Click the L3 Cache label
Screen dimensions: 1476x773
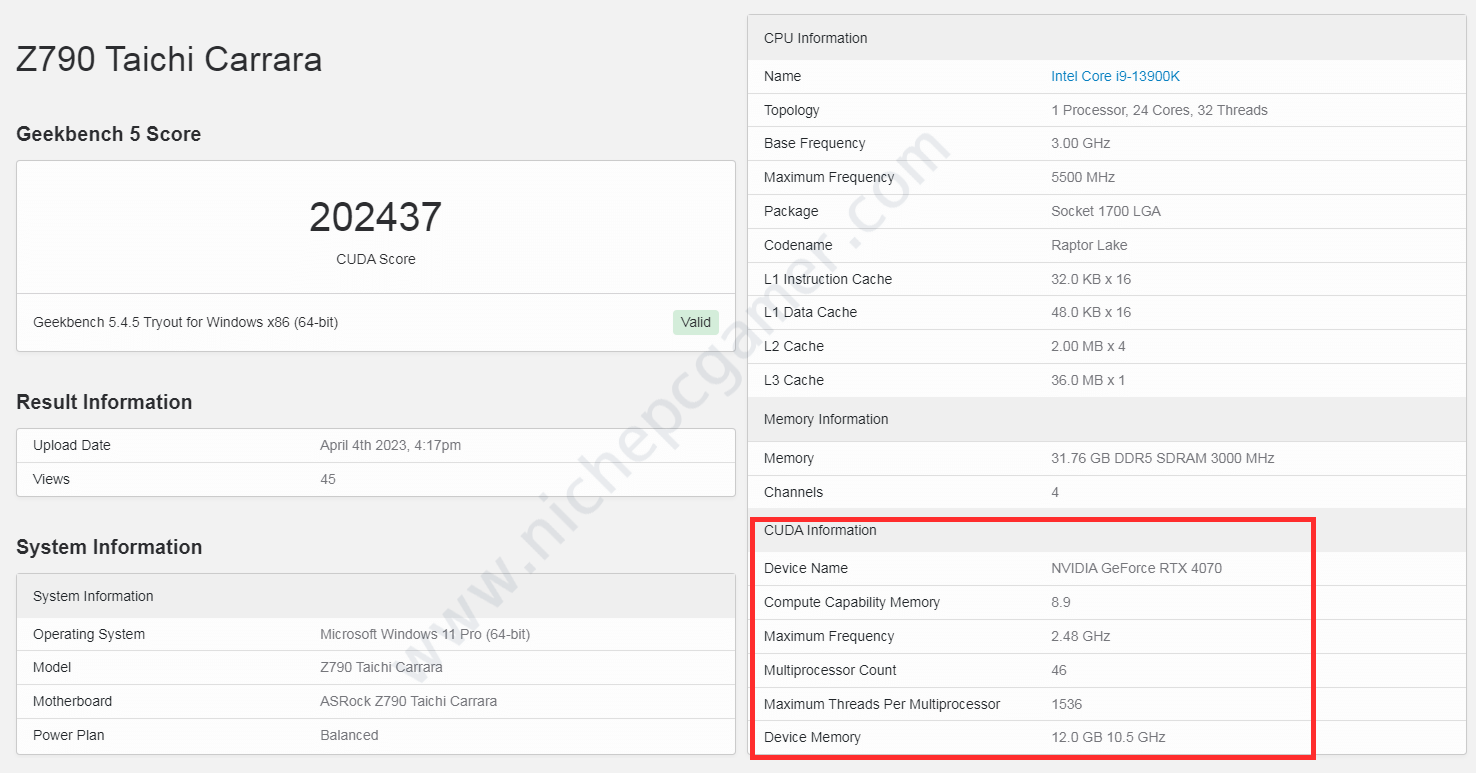point(794,380)
